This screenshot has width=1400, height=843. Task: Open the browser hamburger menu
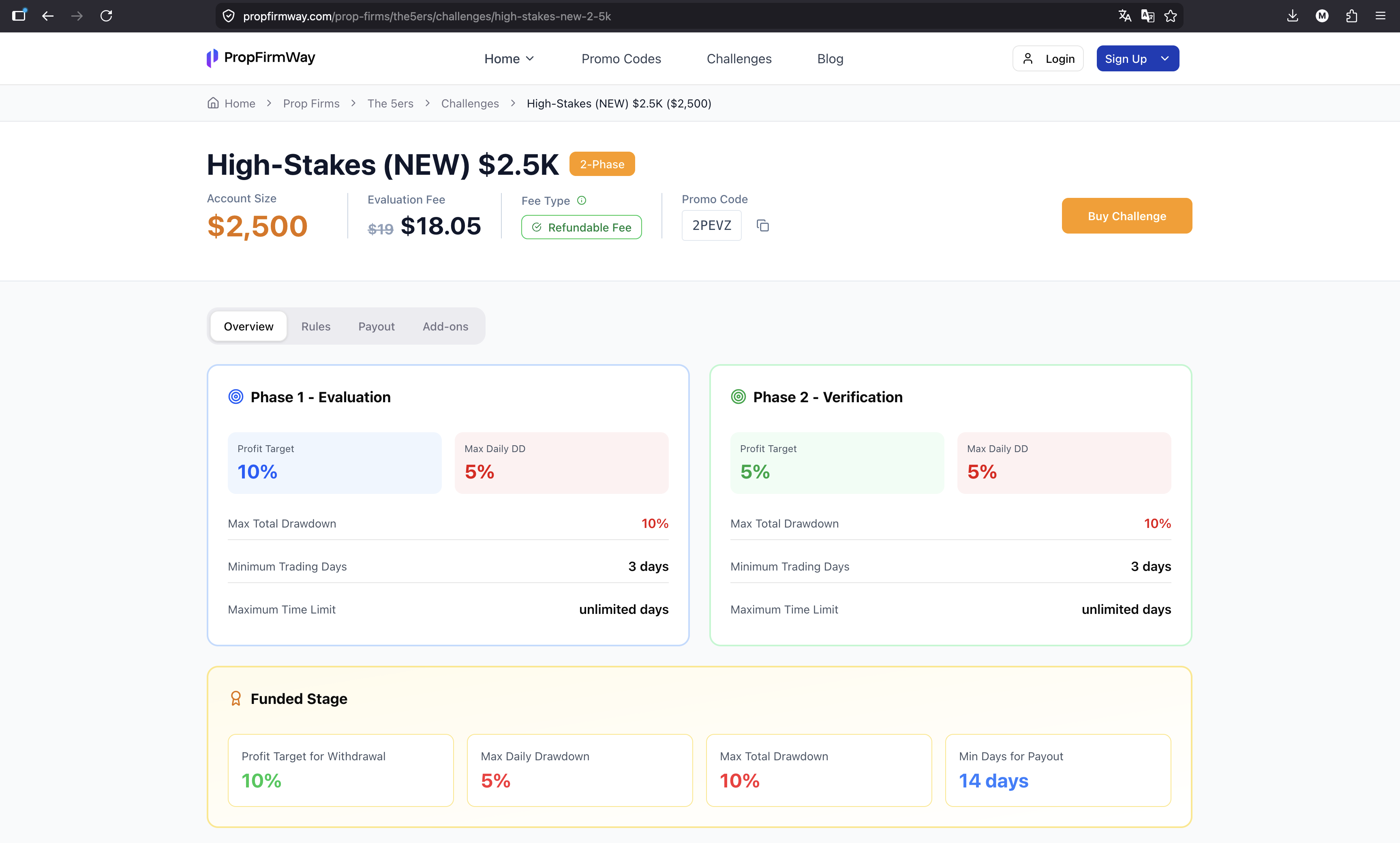tap(1381, 16)
